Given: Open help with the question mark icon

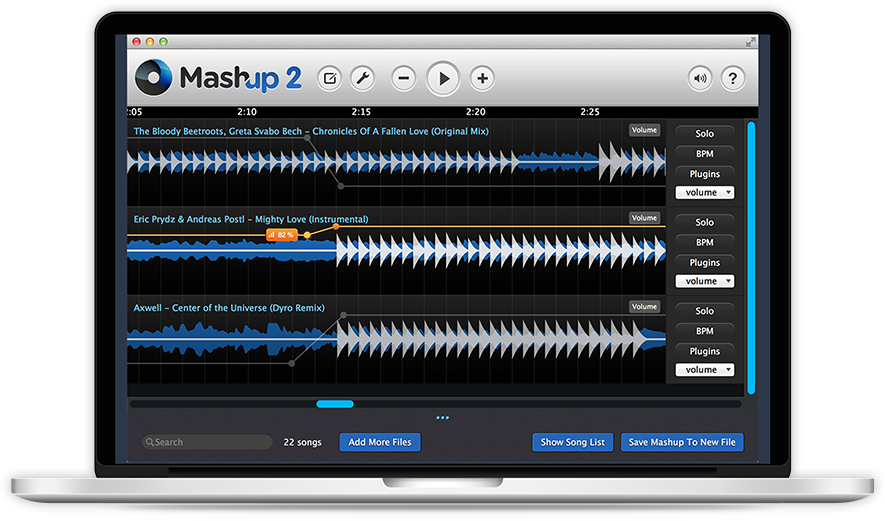Looking at the screenshot, I should (733, 78).
